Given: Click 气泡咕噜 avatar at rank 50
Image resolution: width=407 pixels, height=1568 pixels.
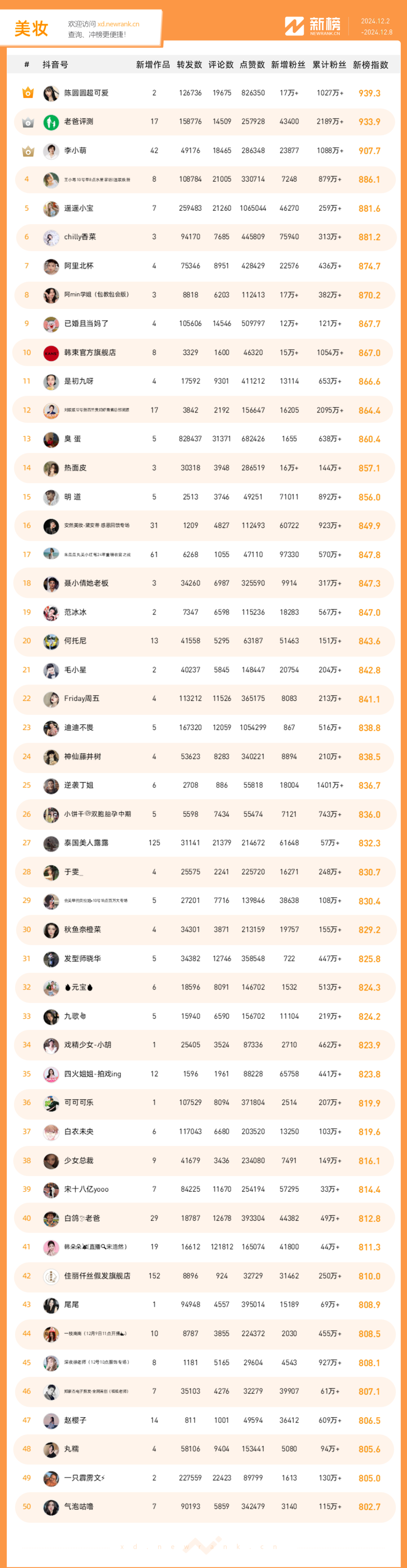Looking at the screenshot, I should [x=51, y=1507].
